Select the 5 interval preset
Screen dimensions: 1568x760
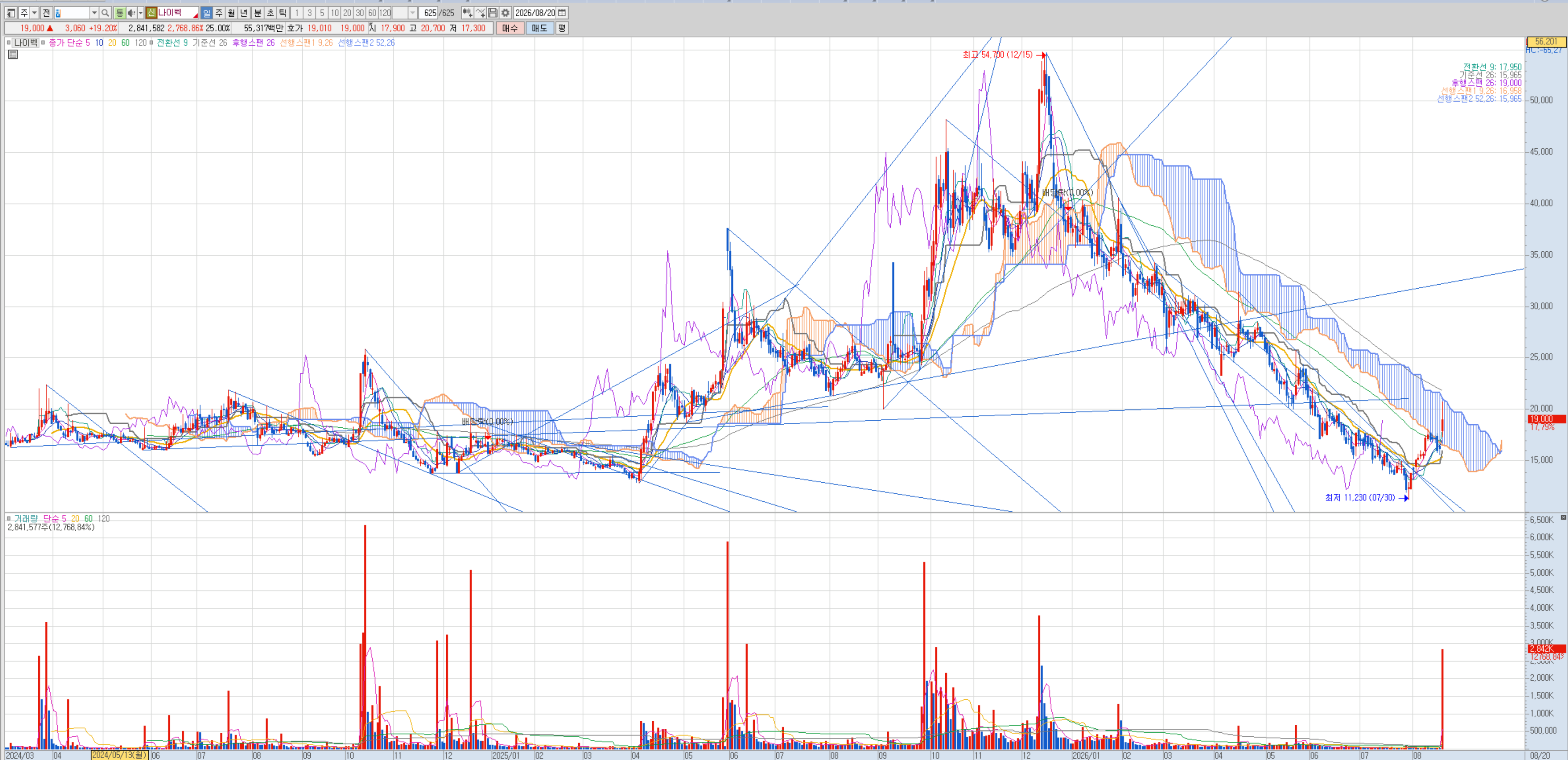click(322, 13)
